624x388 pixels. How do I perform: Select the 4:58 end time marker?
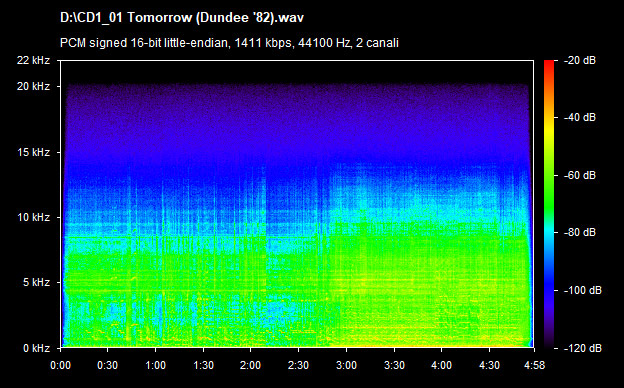coord(534,365)
